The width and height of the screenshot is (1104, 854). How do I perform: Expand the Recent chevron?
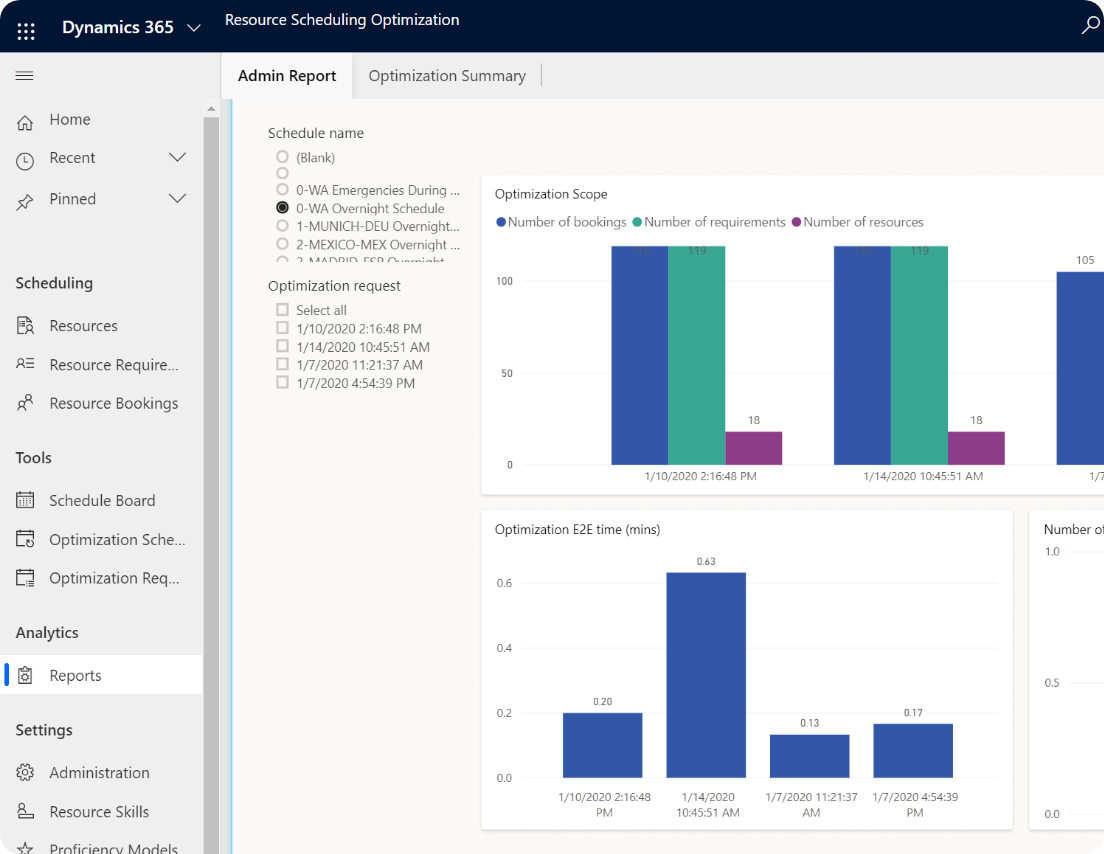point(177,158)
